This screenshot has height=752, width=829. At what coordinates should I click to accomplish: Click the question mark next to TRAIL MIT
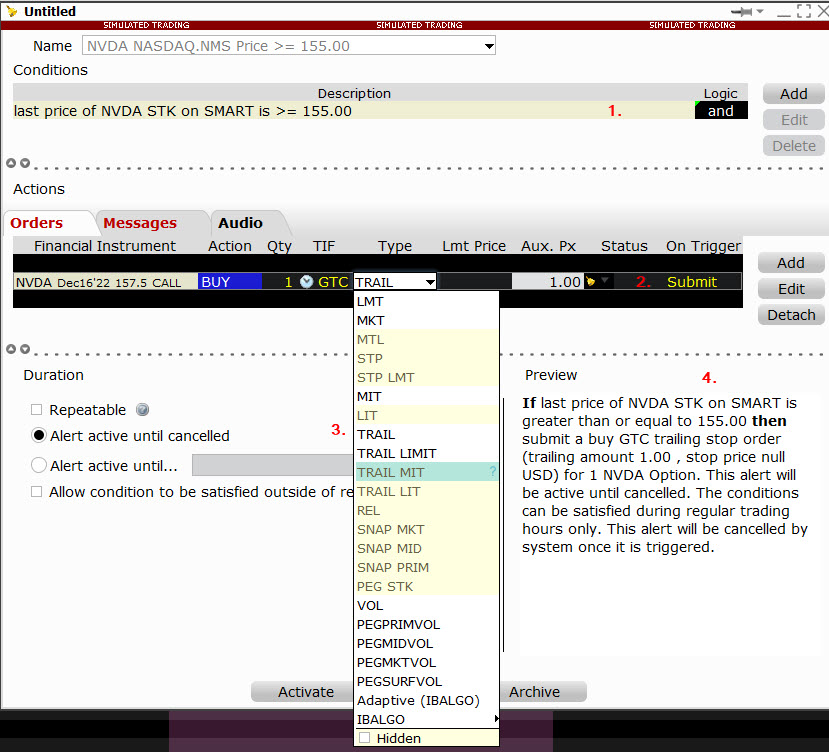492,473
